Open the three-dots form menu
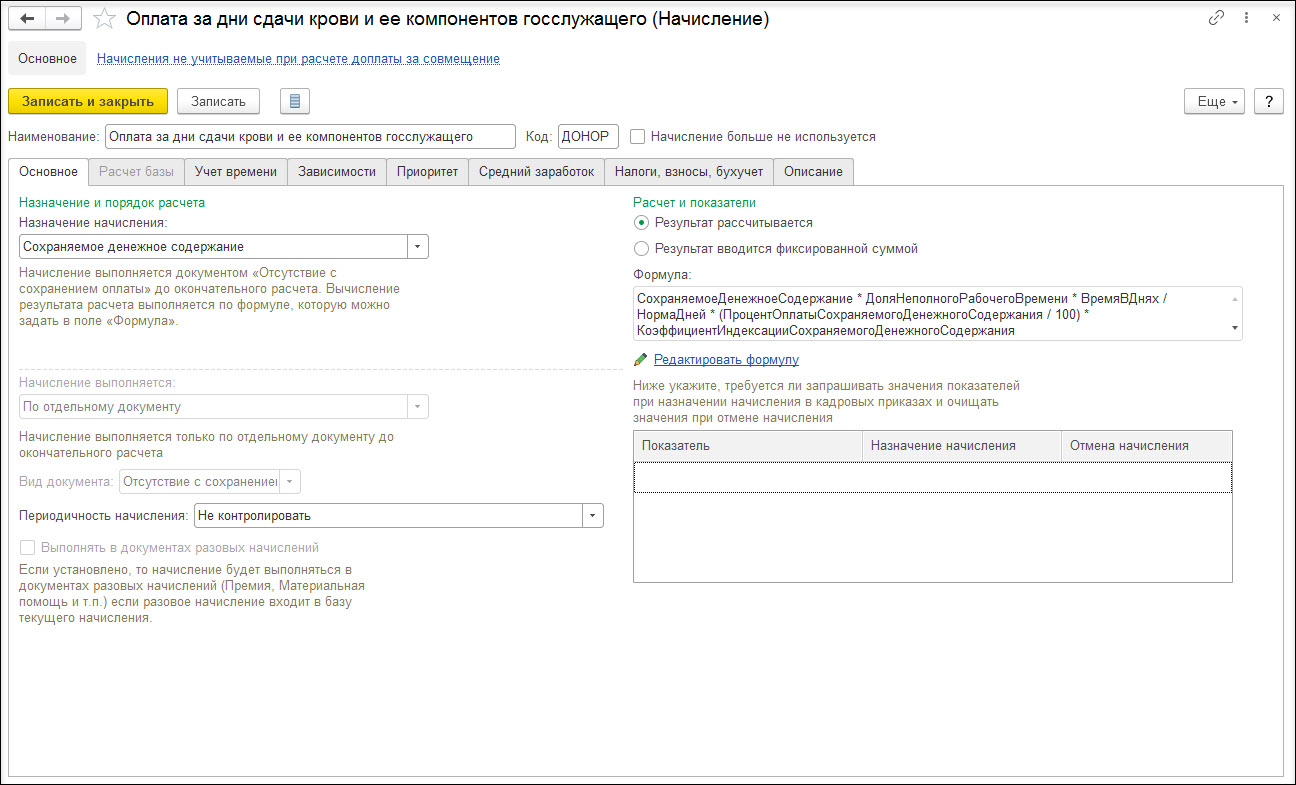This screenshot has width=1296, height=785. pyautogui.click(x=1246, y=18)
